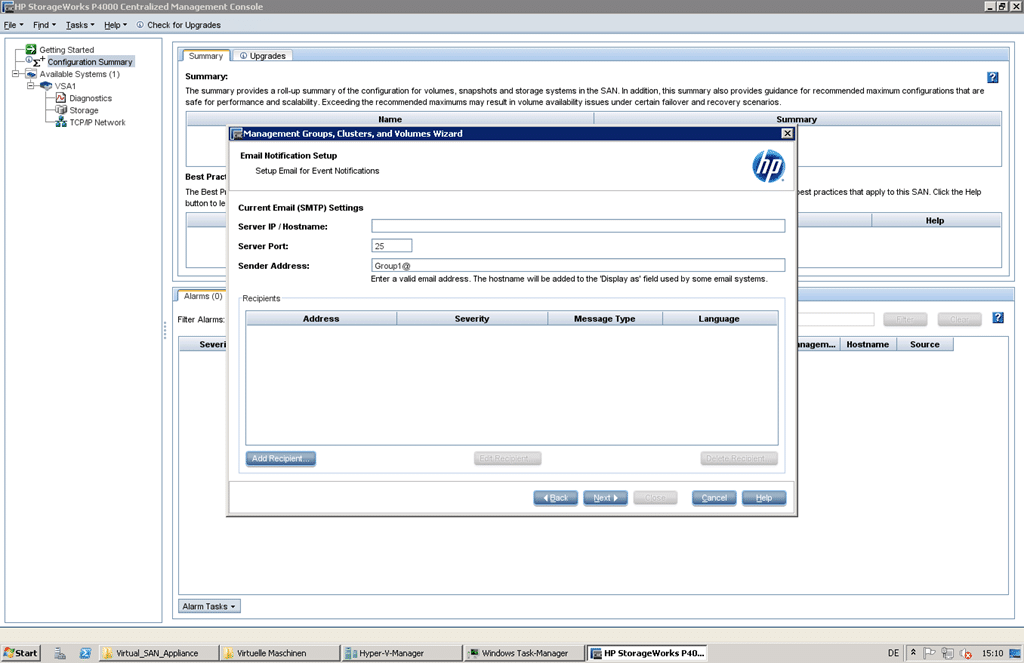Image resolution: width=1024 pixels, height=663 pixels.
Task: Click the Source column in alarms table
Action: [x=925, y=344]
